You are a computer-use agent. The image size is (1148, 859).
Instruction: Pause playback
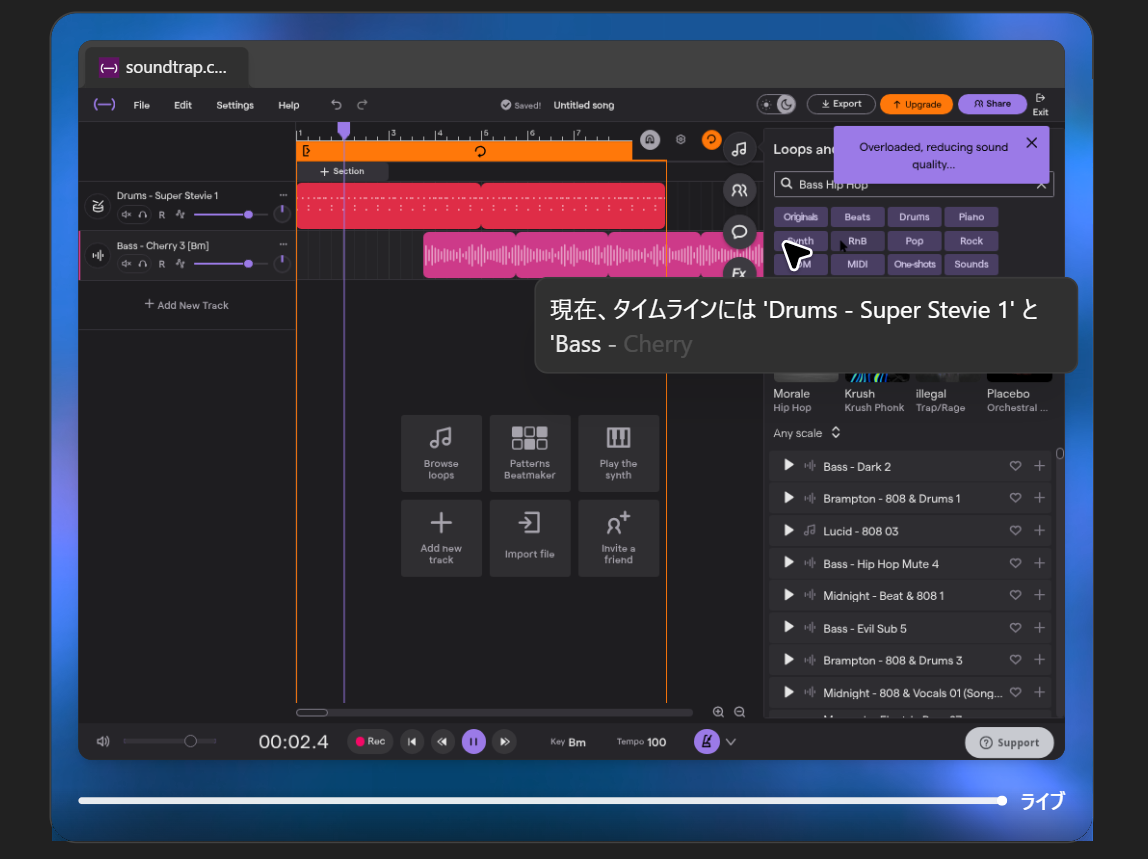coord(474,742)
